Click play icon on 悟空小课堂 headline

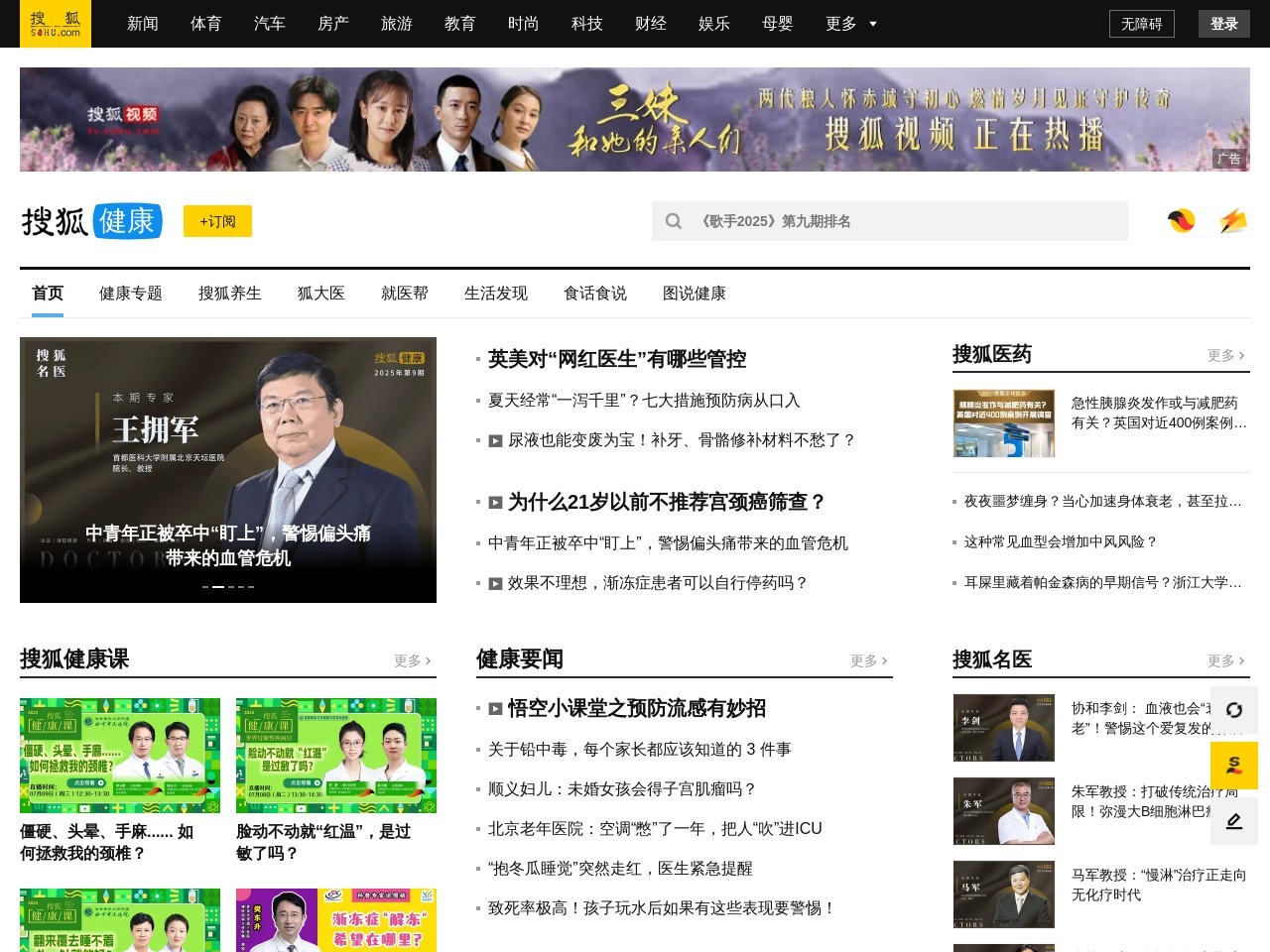tap(495, 709)
